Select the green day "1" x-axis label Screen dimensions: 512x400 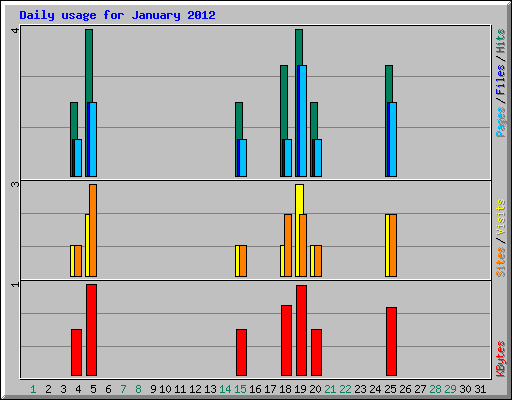pos(33,389)
